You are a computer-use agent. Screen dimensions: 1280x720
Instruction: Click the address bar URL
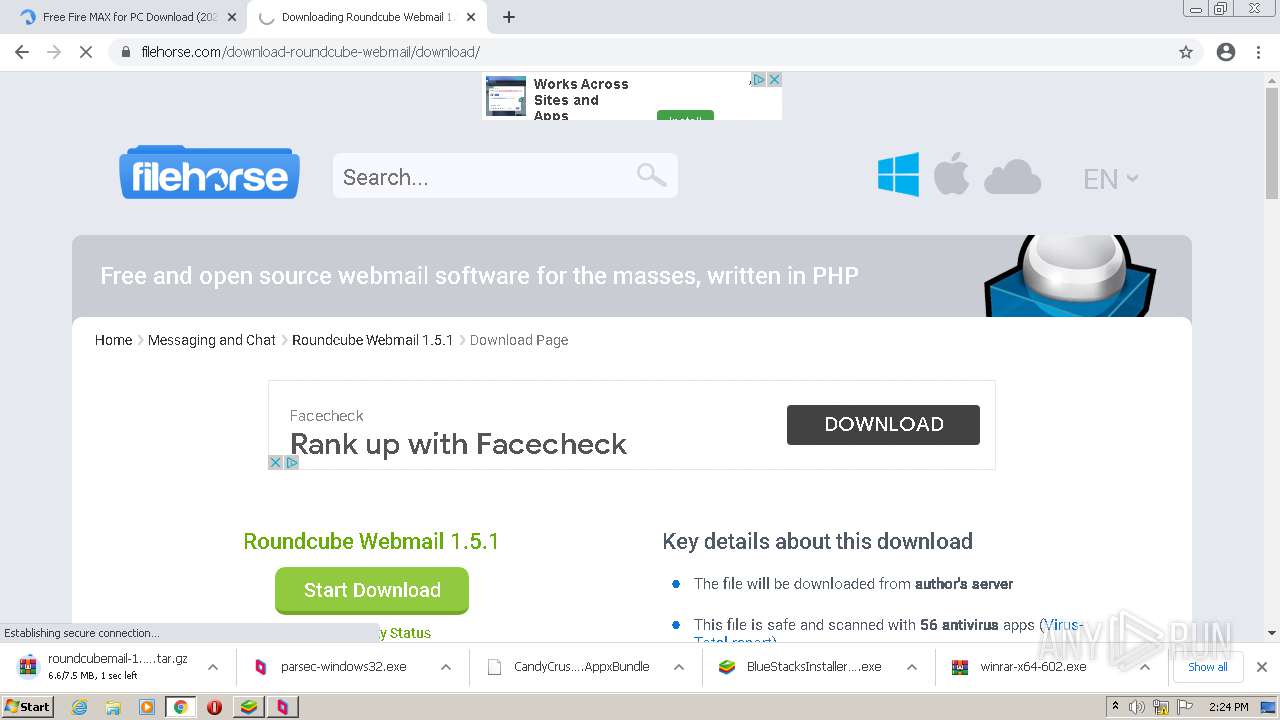click(310, 52)
